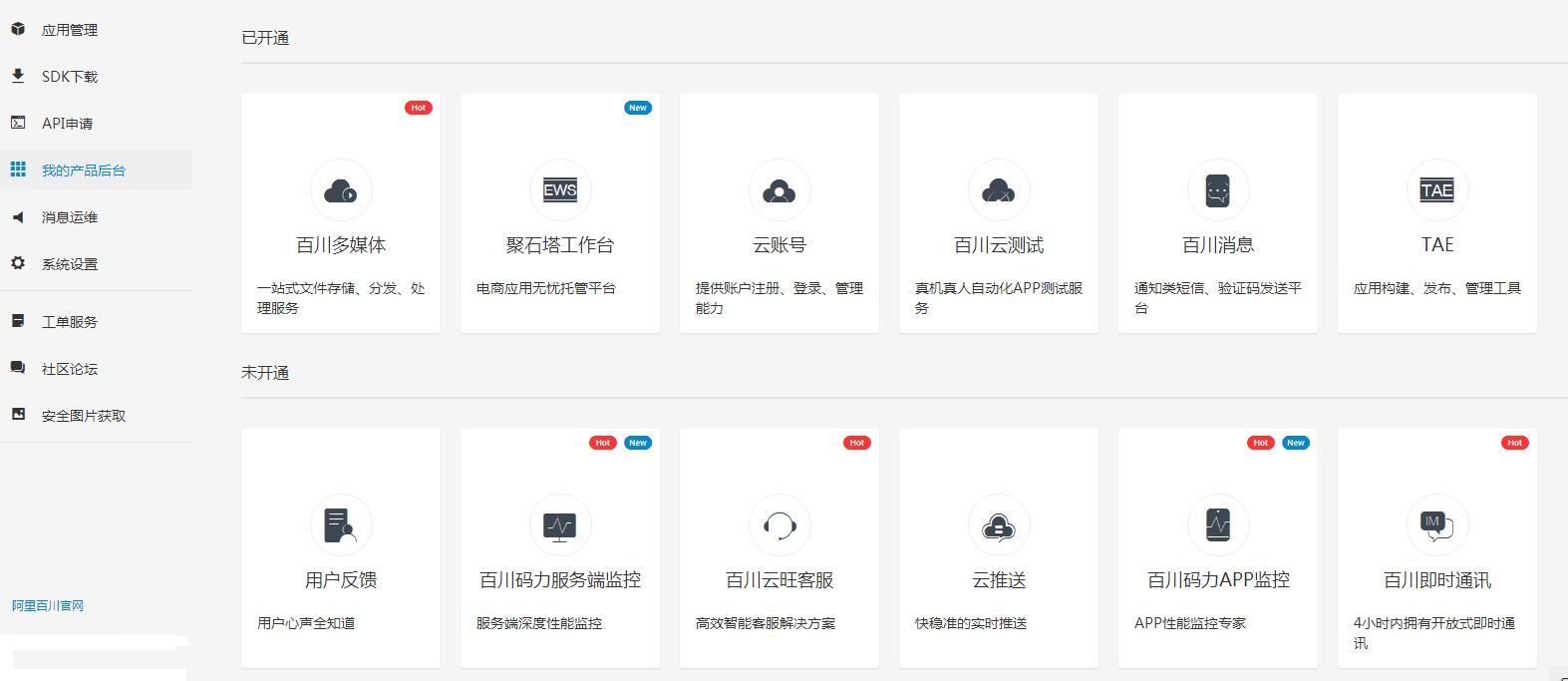Click the Hot badge on 百川多媒体
The height and width of the screenshot is (681, 1568).
click(x=419, y=108)
